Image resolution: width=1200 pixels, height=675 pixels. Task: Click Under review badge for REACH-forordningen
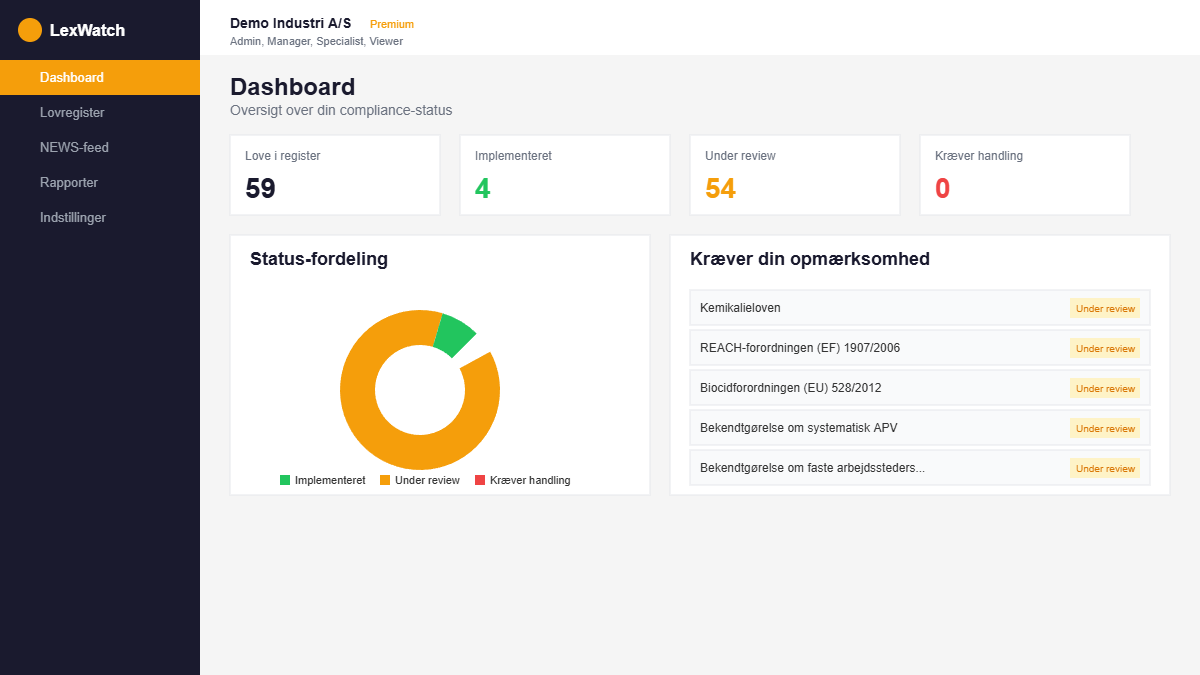tap(1105, 348)
